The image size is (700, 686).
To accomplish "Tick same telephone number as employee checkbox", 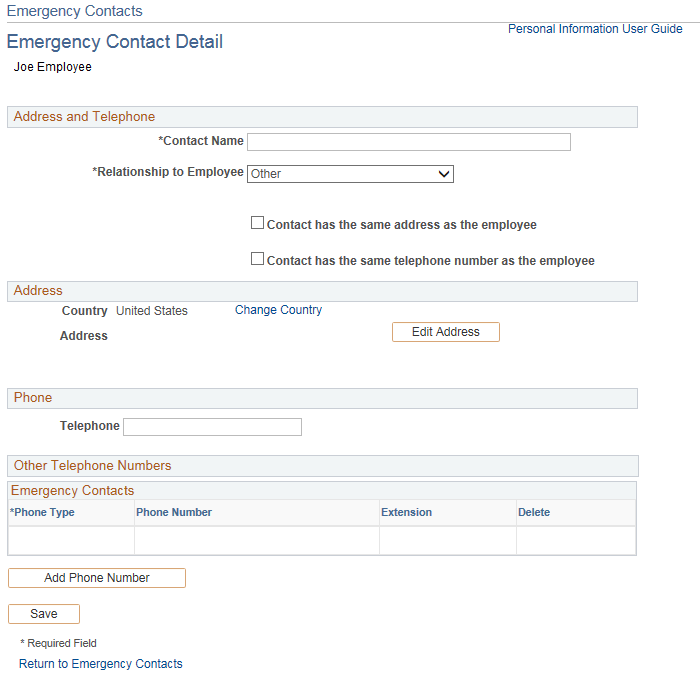I will 258,259.
